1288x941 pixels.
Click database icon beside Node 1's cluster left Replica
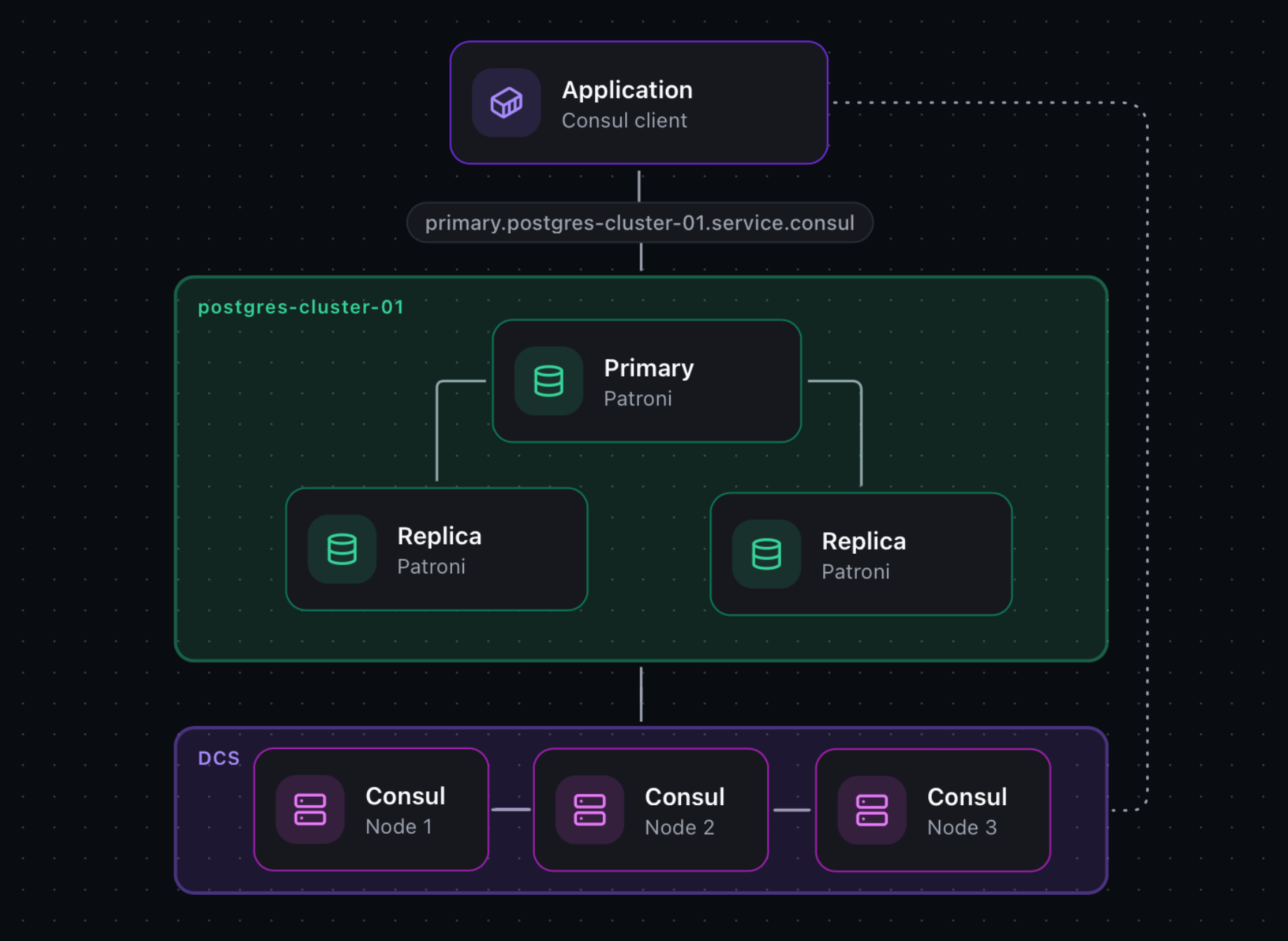click(x=342, y=549)
